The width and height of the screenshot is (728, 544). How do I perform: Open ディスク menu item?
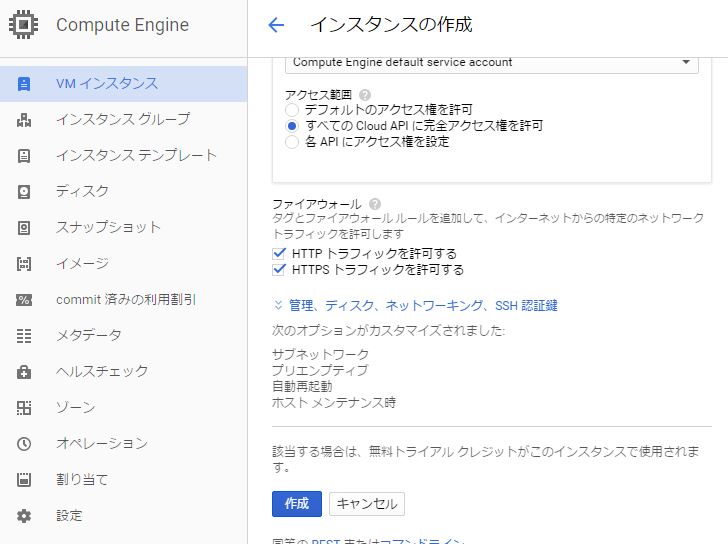pyautogui.click(x=124, y=192)
